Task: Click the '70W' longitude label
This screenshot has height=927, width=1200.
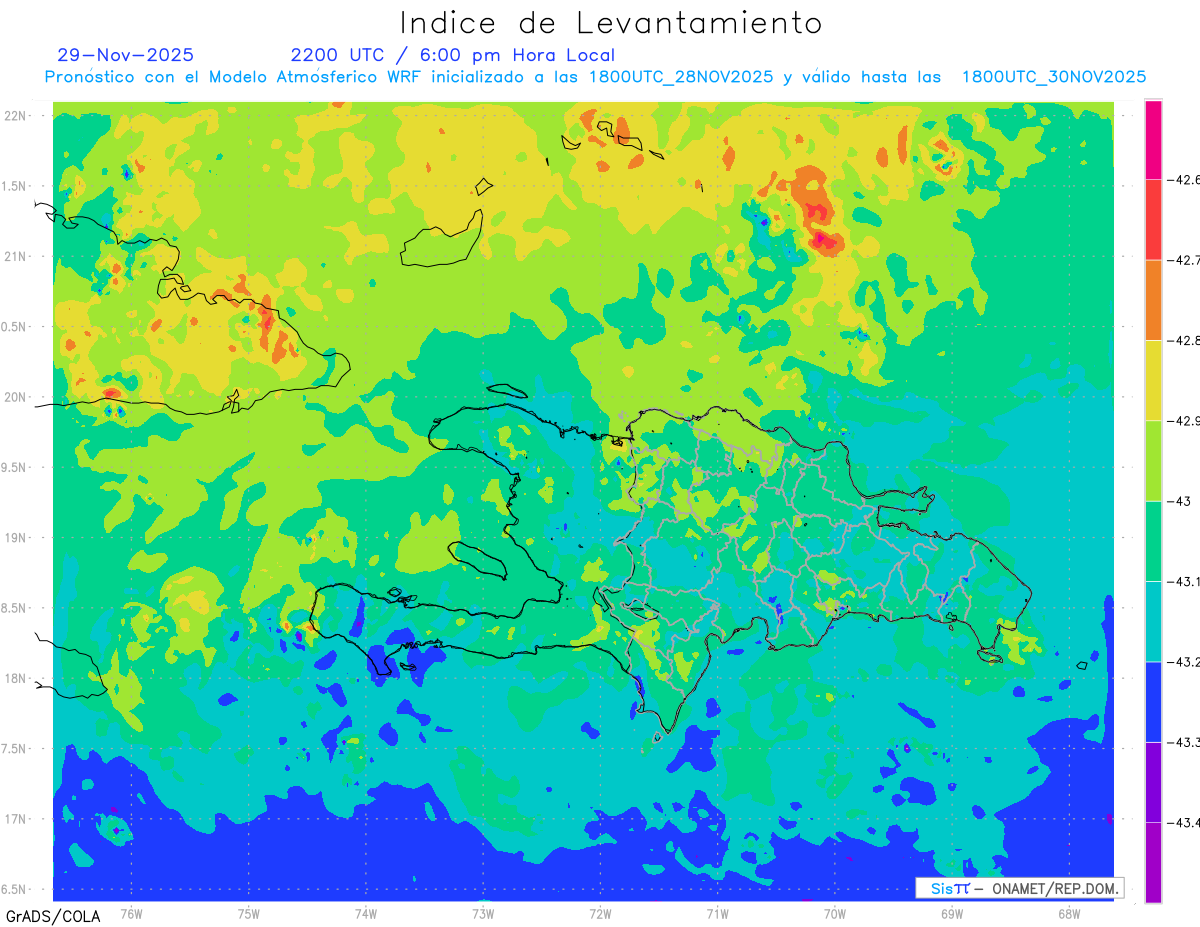Action: (x=834, y=913)
